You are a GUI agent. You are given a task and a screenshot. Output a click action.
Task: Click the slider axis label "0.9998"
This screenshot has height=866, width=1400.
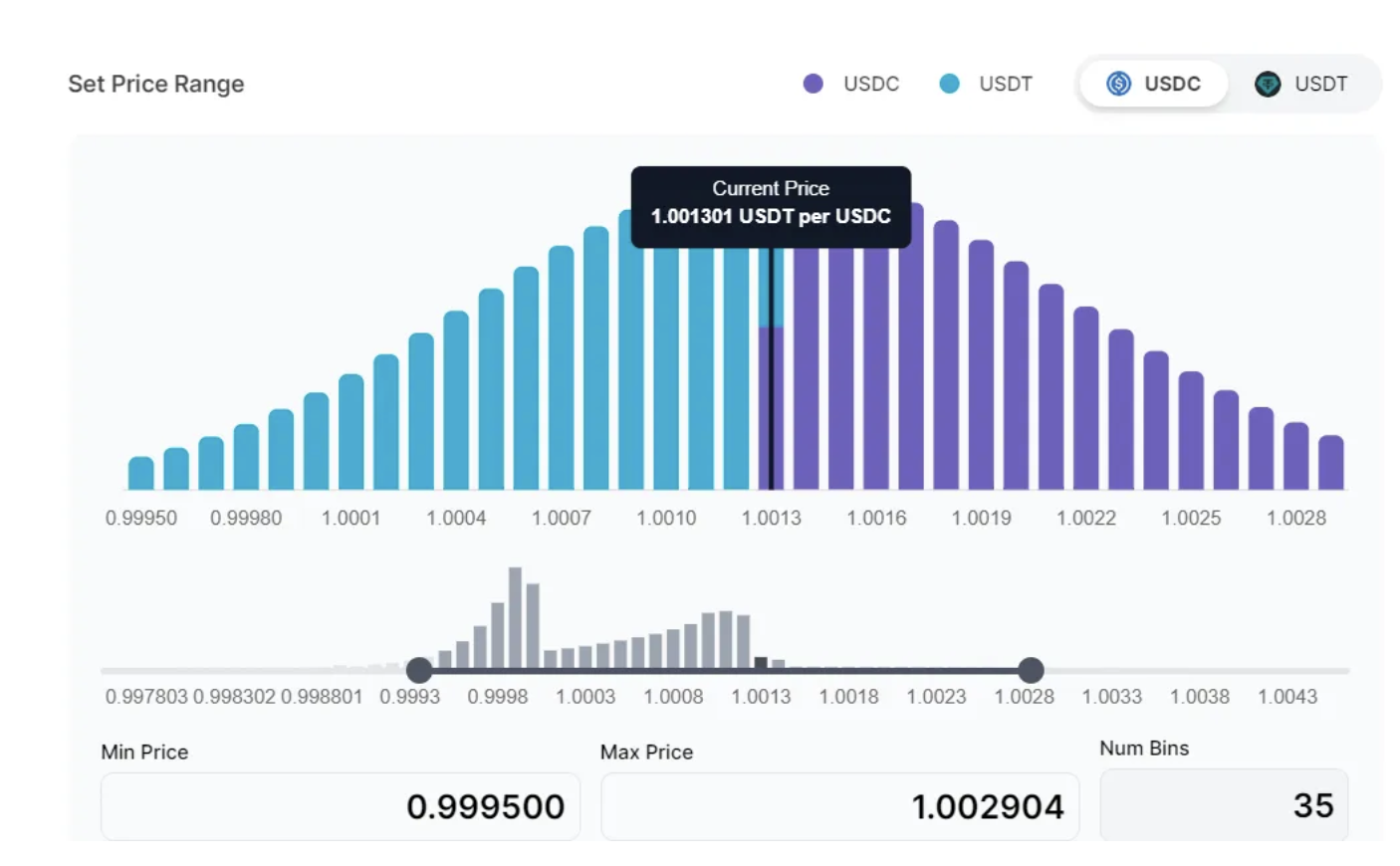click(x=498, y=697)
